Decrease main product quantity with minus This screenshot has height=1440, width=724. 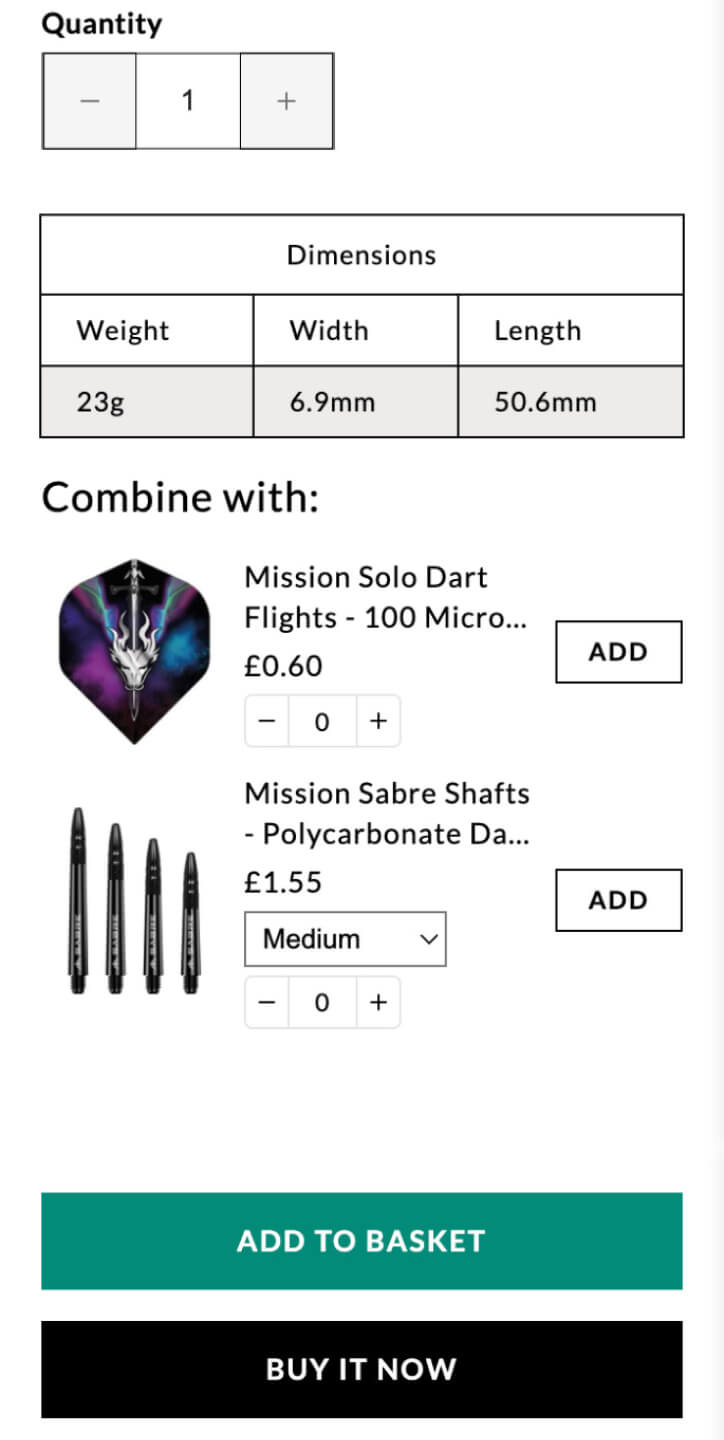click(x=90, y=101)
